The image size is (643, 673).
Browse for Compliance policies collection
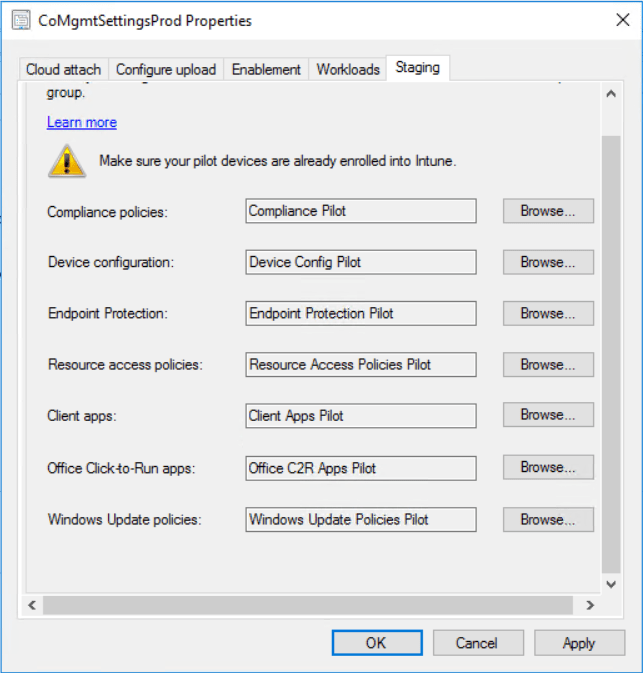pyautogui.click(x=548, y=211)
